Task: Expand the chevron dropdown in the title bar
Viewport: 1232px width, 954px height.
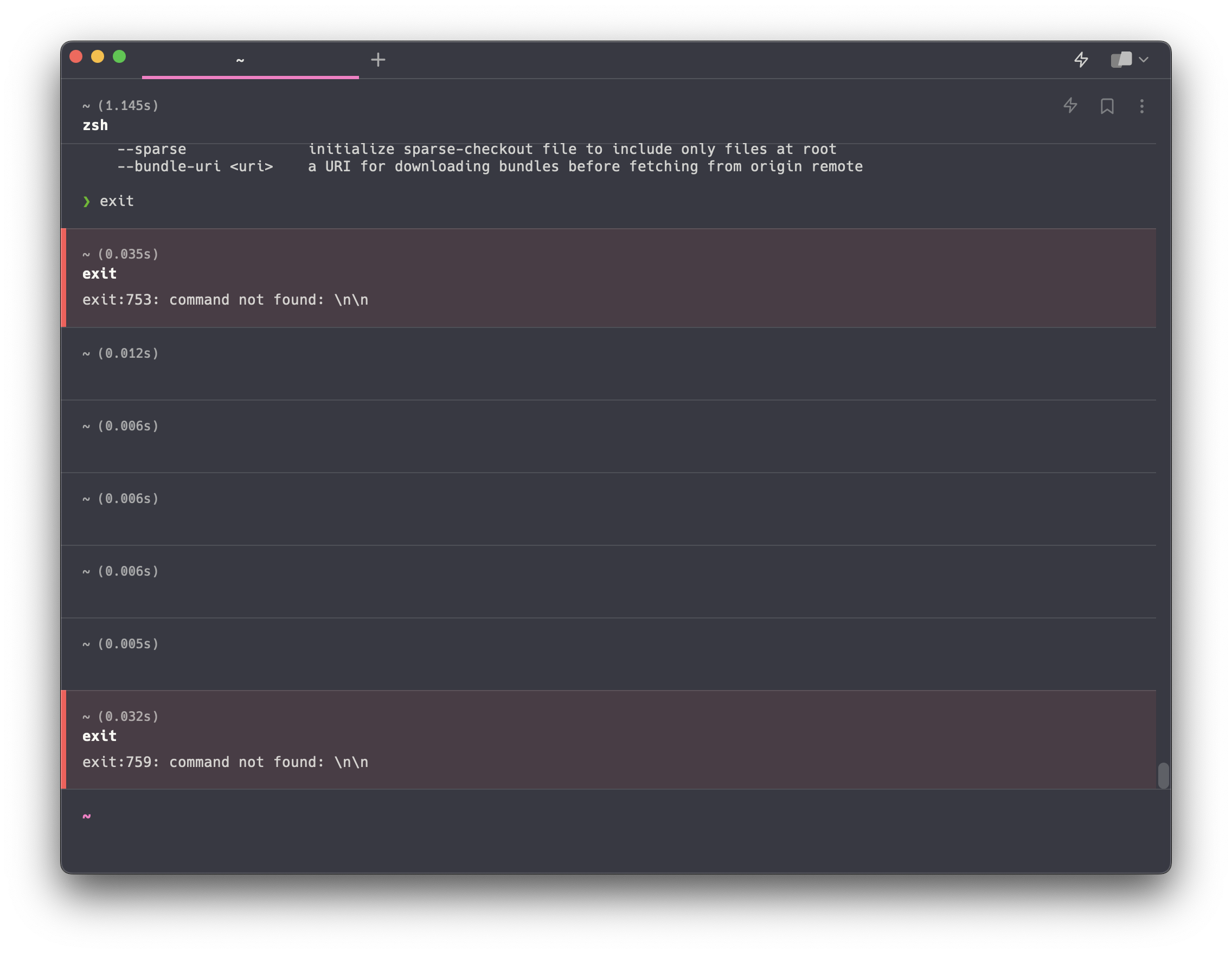Action: point(1145,59)
